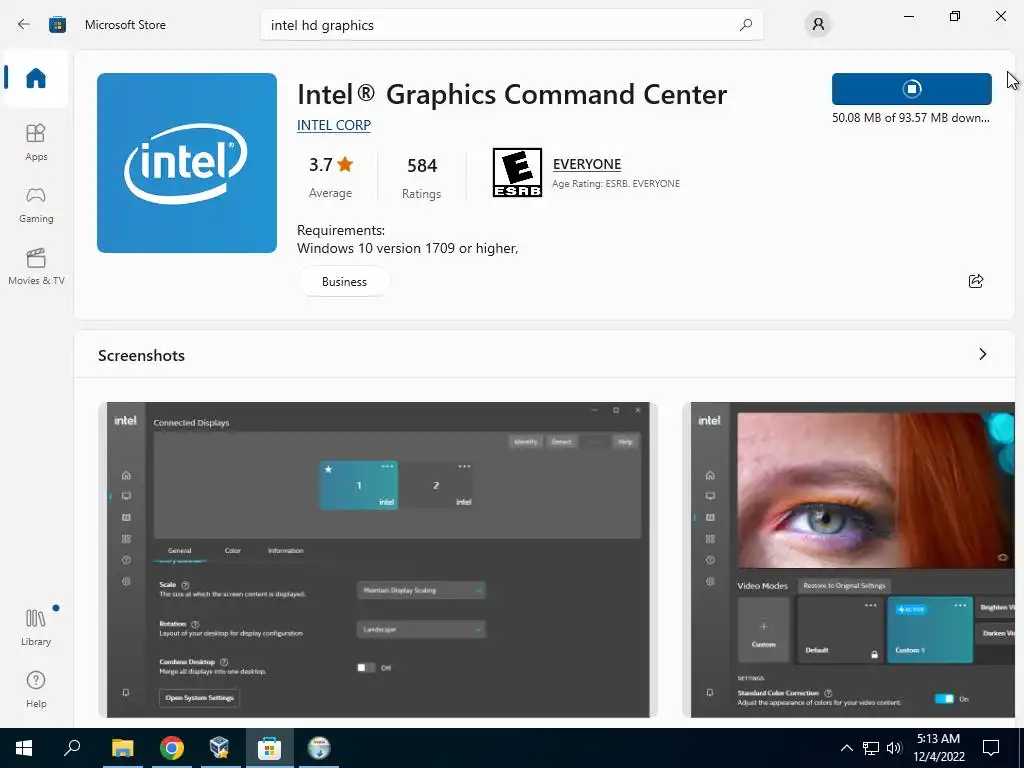
Task: Open the Connected Displays screenshot
Action: (377, 560)
